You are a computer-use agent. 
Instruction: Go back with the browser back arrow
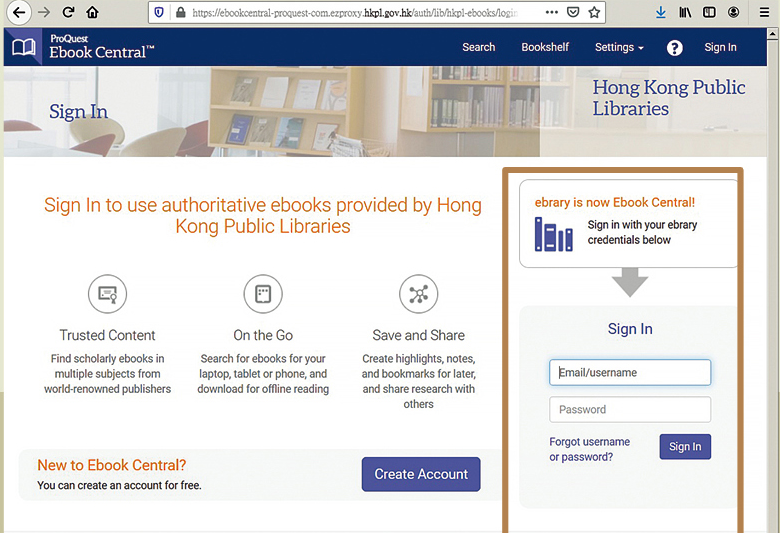(x=19, y=12)
